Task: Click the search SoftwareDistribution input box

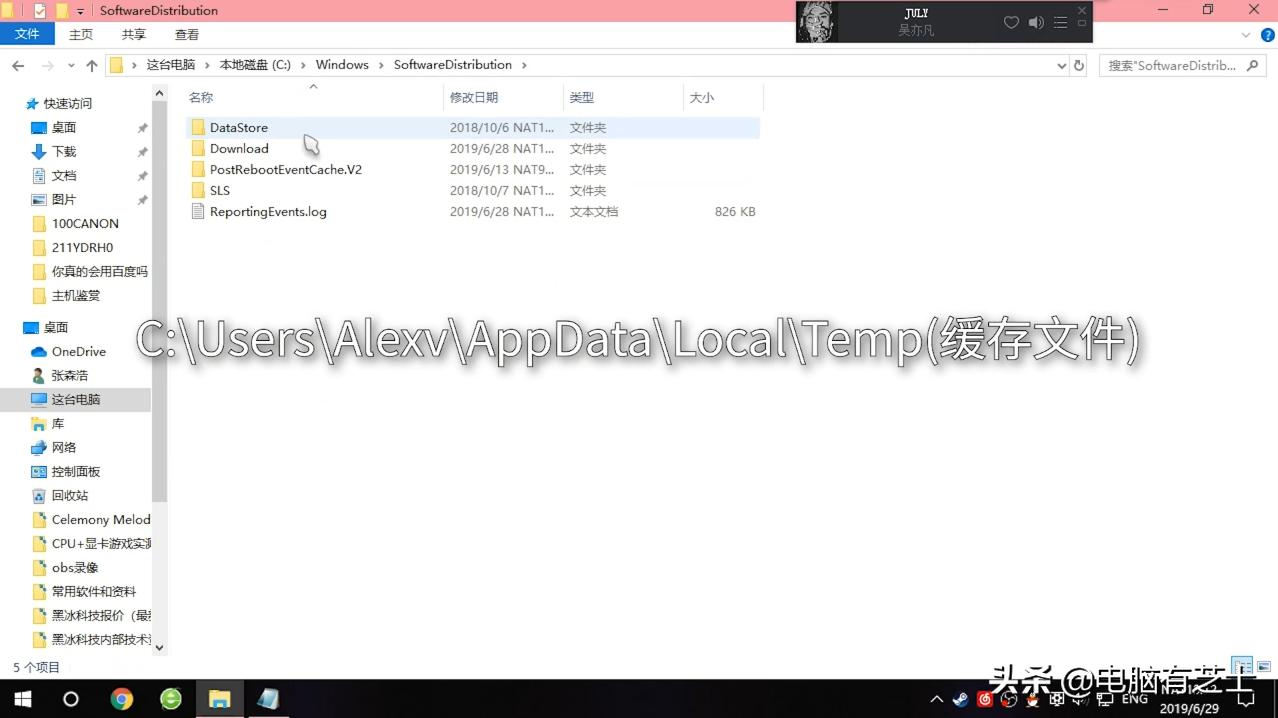Action: point(1171,65)
